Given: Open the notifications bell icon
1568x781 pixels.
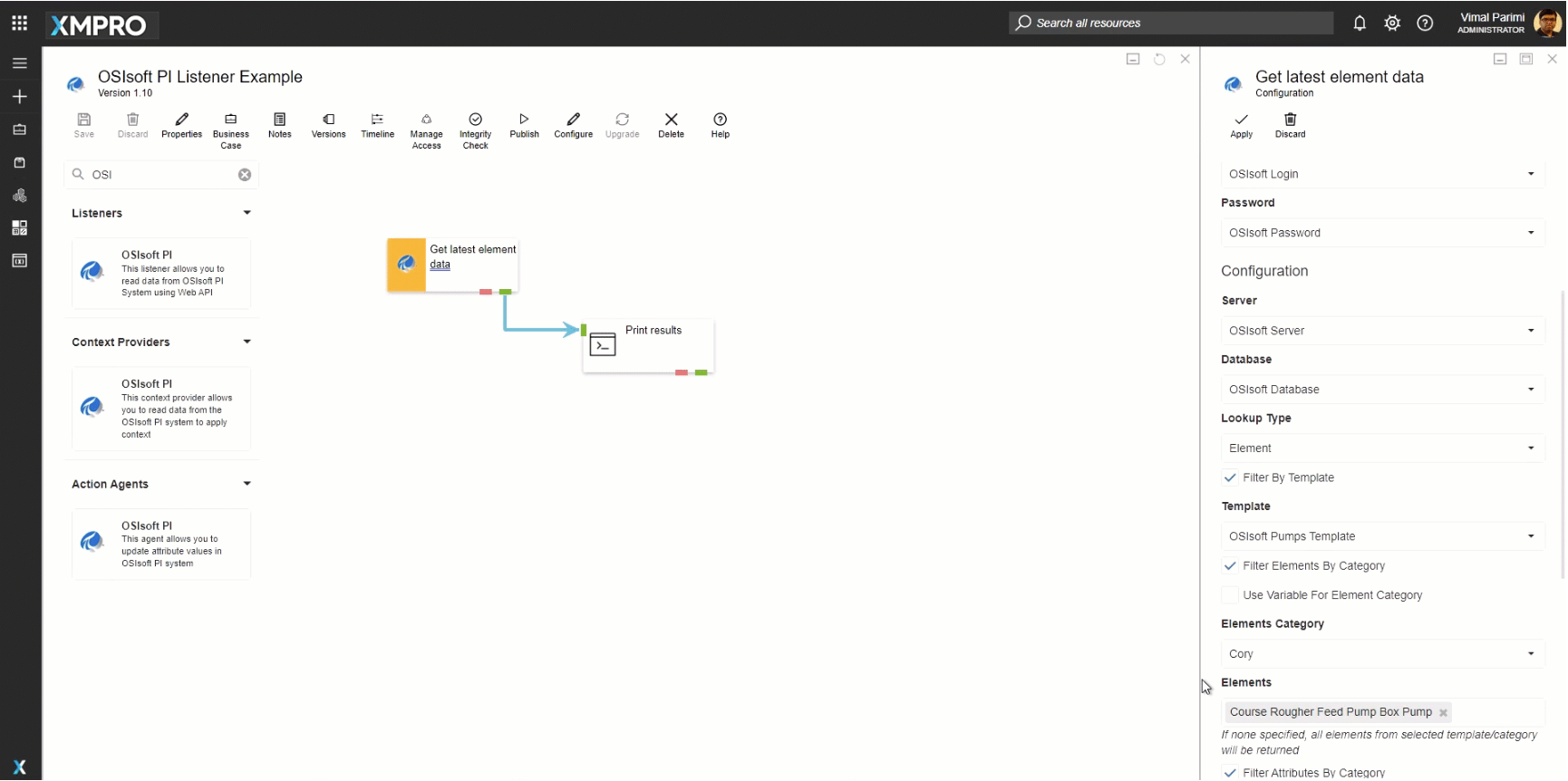Looking at the screenshot, I should click(x=1360, y=24).
